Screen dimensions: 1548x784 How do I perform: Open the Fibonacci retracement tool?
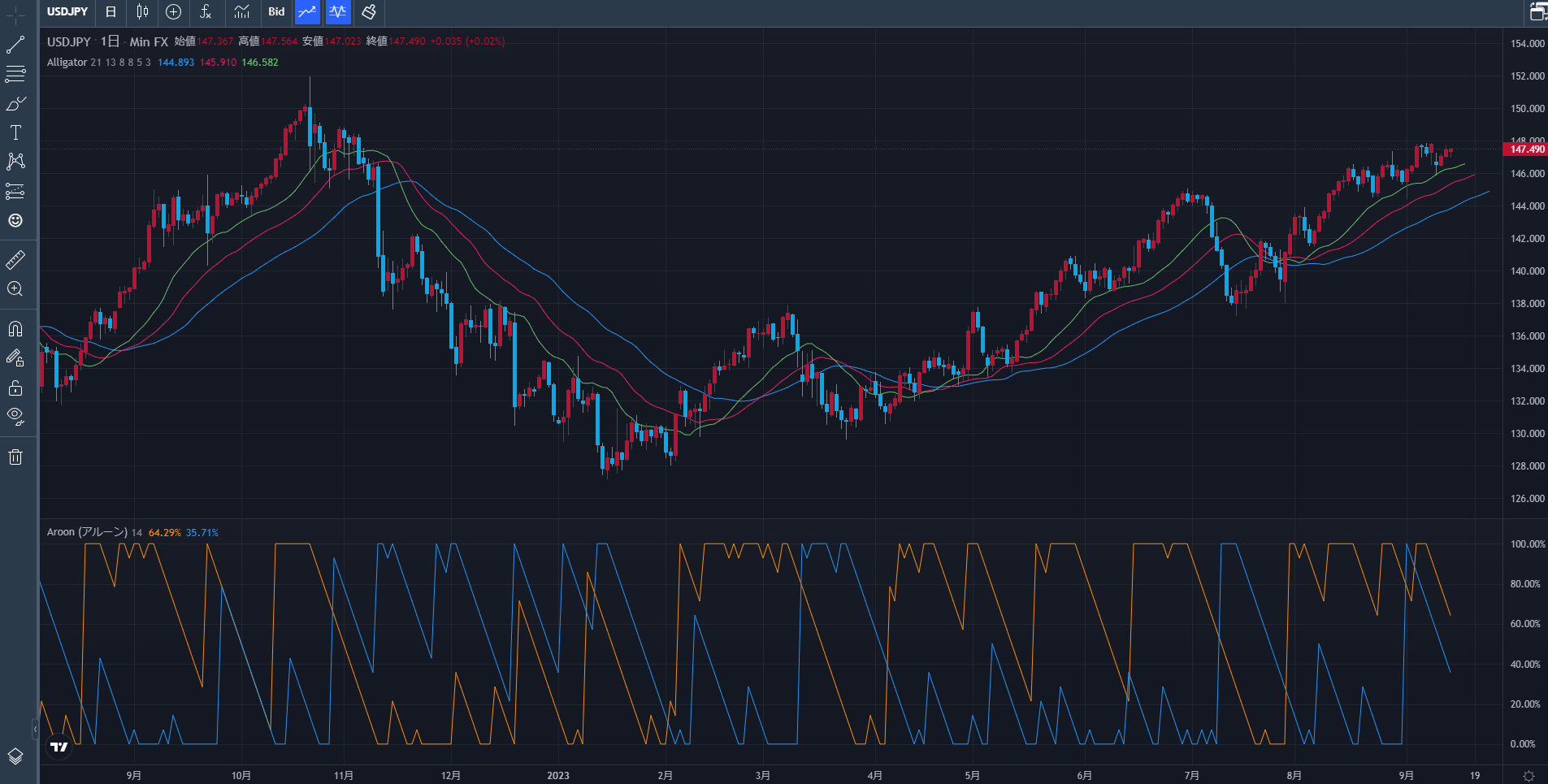(15, 75)
